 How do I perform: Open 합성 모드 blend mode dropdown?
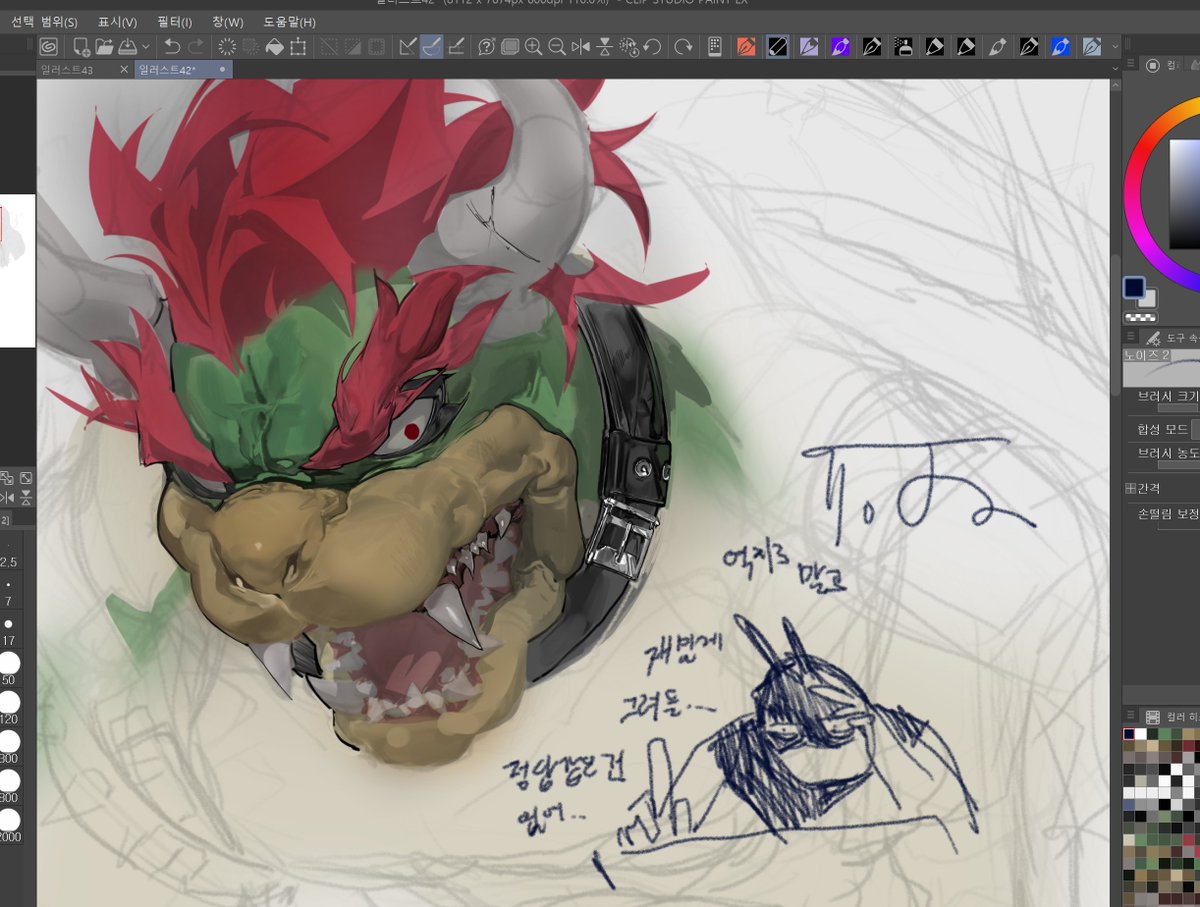(x=1194, y=429)
